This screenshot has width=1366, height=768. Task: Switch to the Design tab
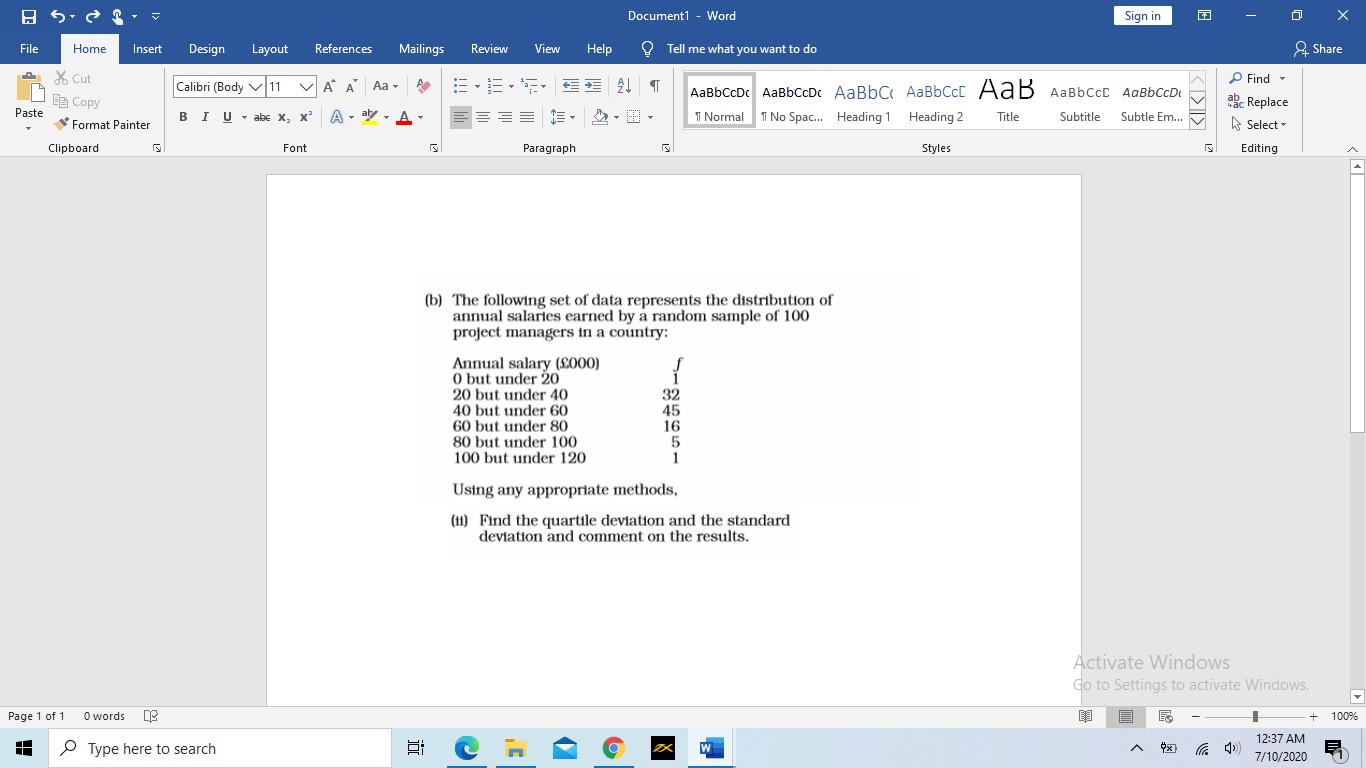point(206,49)
